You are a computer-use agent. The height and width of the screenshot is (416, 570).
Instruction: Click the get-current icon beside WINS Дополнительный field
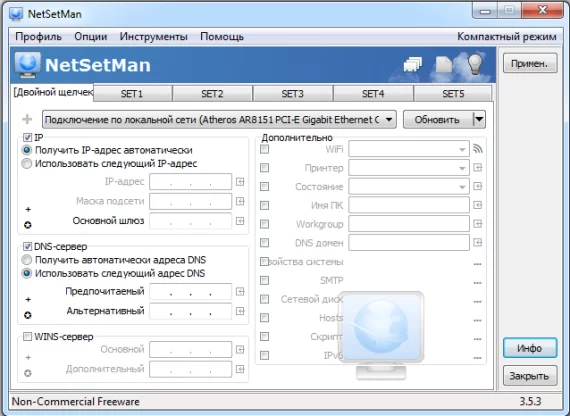click(240, 369)
